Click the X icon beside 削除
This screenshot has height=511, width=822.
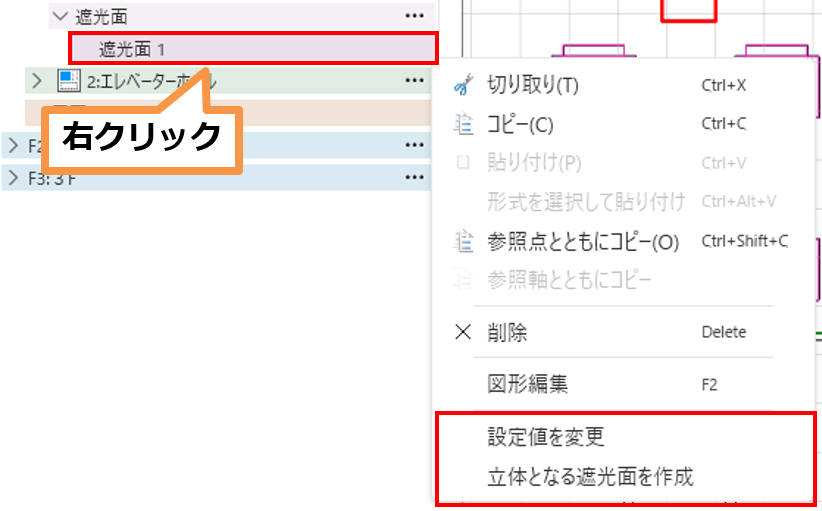coord(462,333)
